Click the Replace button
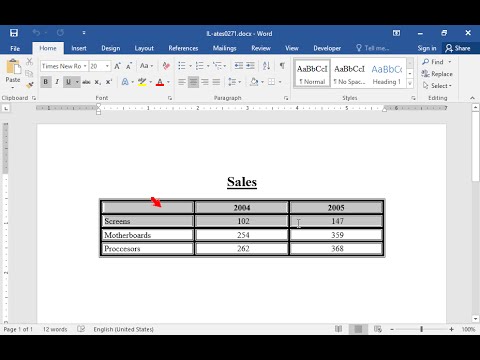The image size is (480, 360). (x=437, y=74)
